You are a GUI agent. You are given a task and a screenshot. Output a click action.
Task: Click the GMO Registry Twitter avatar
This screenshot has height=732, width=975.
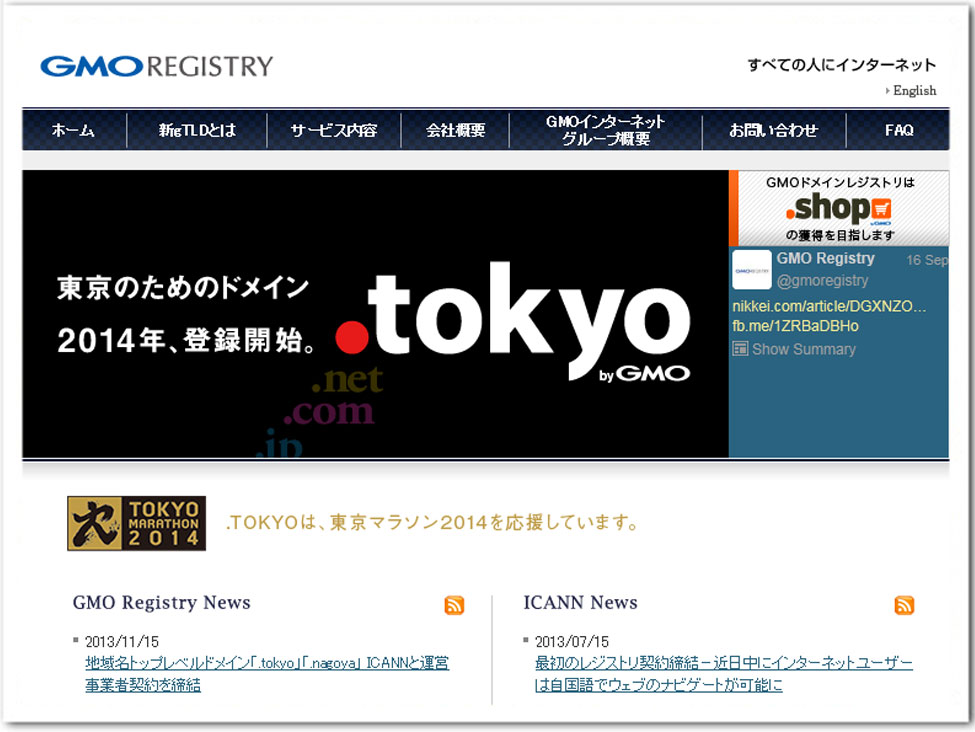tap(752, 270)
